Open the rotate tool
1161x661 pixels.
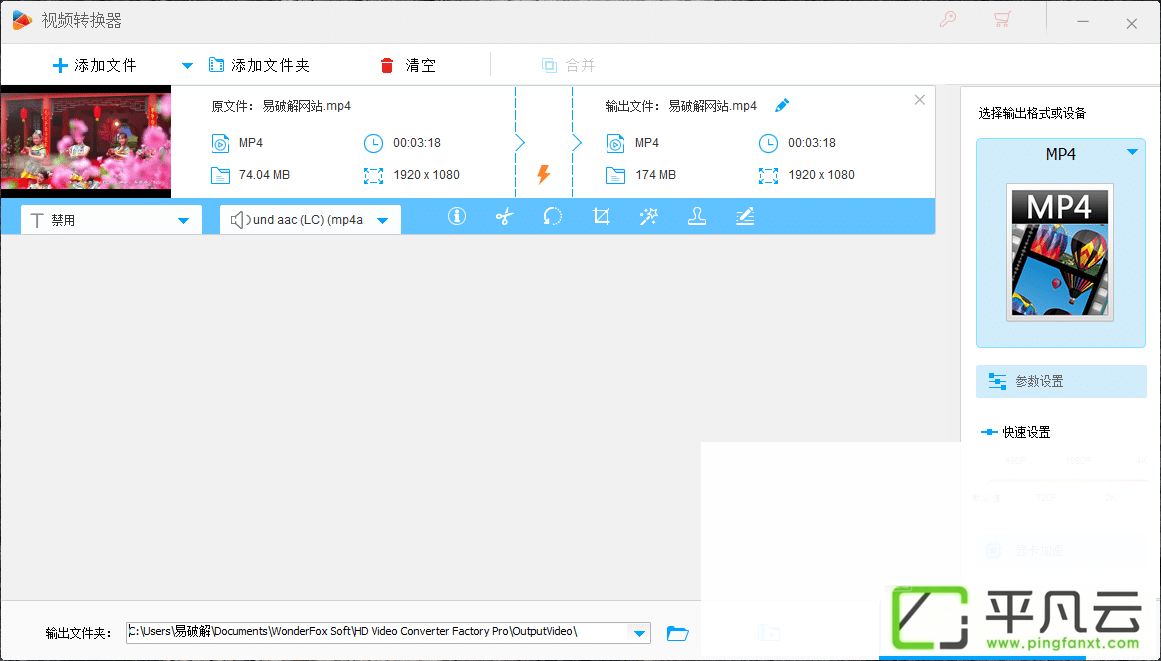click(552, 216)
